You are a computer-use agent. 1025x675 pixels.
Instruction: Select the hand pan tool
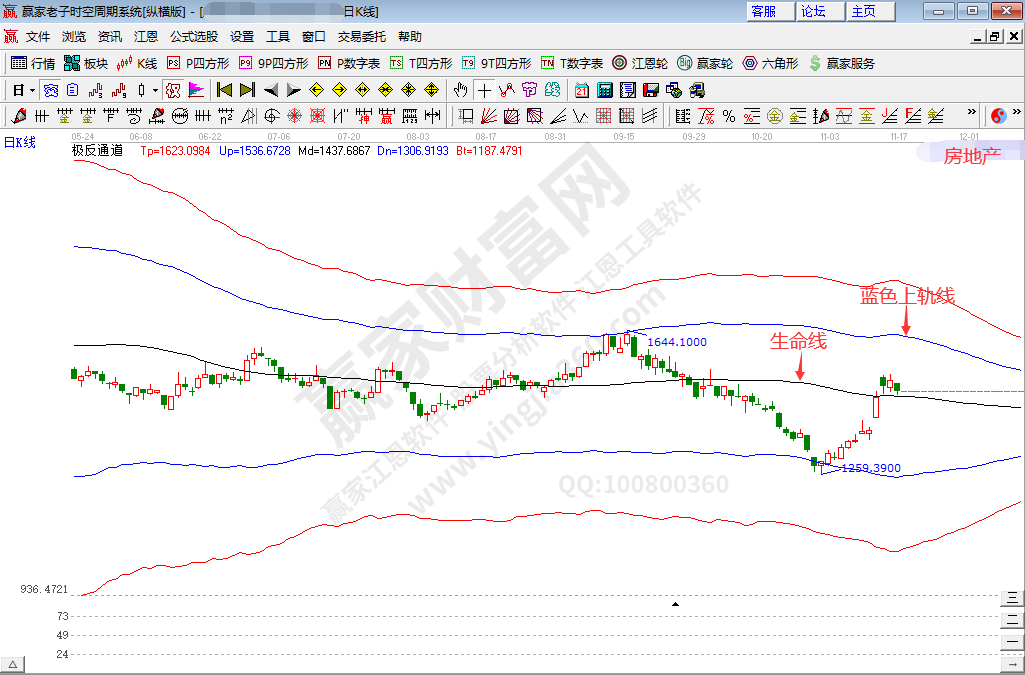point(460,90)
